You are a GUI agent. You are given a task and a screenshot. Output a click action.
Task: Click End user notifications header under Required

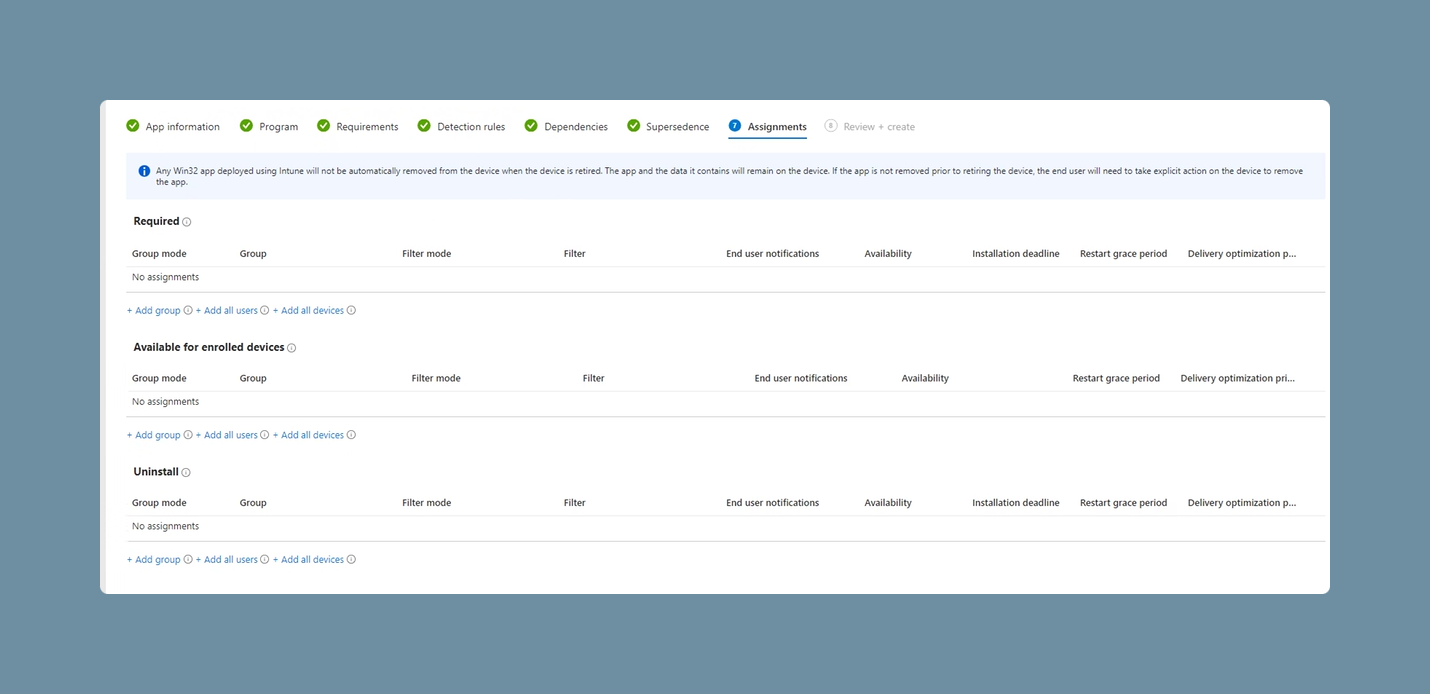click(x=773, y=254)
